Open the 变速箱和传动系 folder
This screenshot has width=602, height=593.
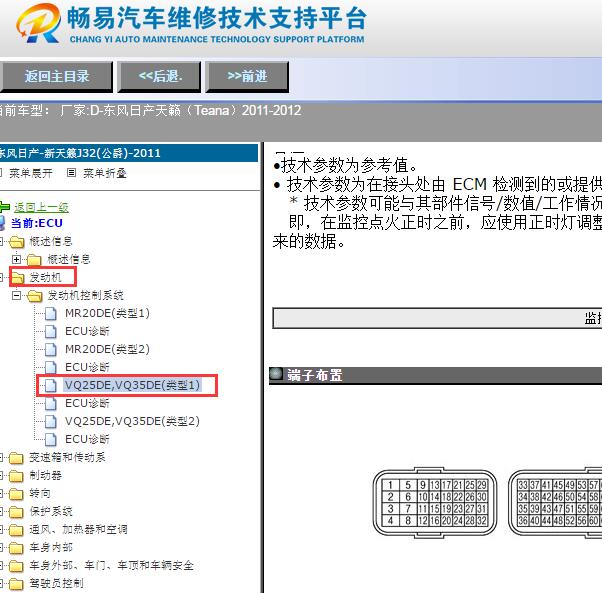[67, 458]
